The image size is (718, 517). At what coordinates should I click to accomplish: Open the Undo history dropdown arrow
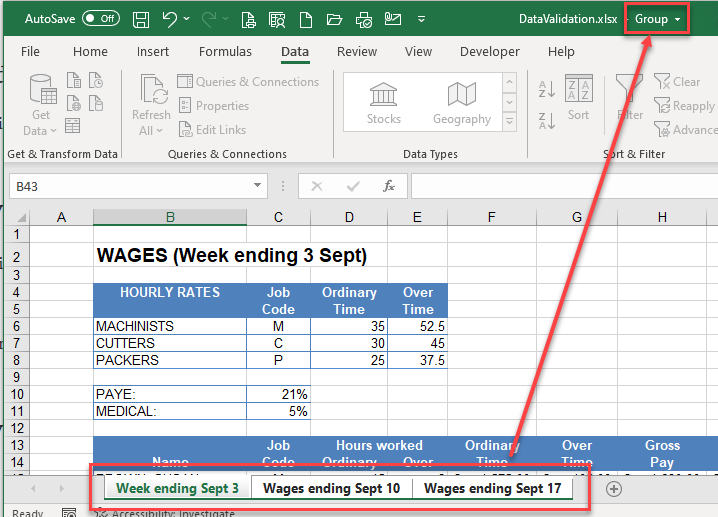click(186, 19)
